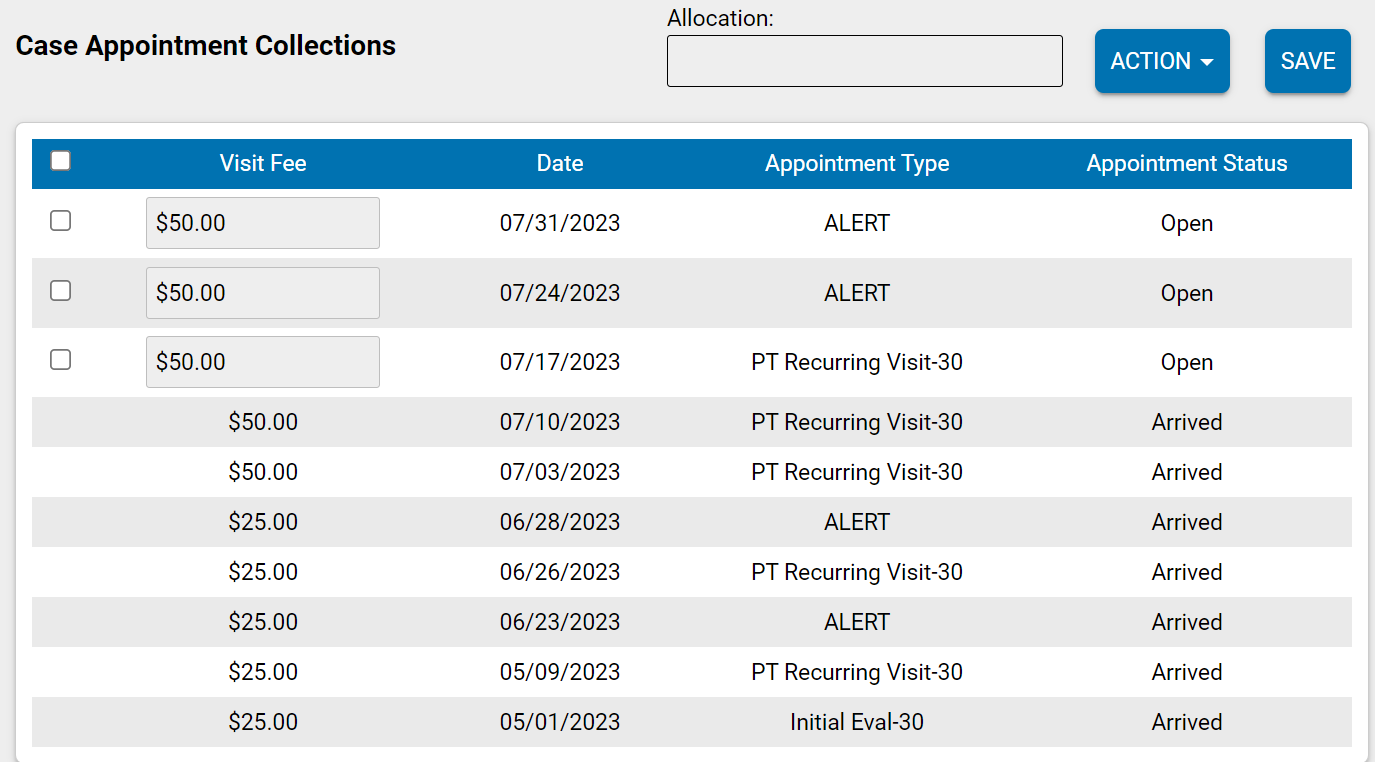Check the checkbox for the 07/31/2023 appointment
The image size is (1375, 762).
click(x=60, y=221)
